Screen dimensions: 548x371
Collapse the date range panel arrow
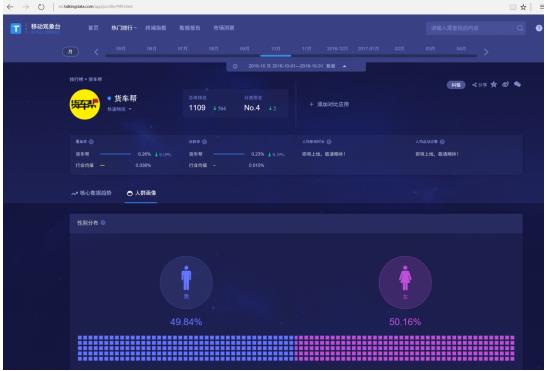click(x=345, y=66)
